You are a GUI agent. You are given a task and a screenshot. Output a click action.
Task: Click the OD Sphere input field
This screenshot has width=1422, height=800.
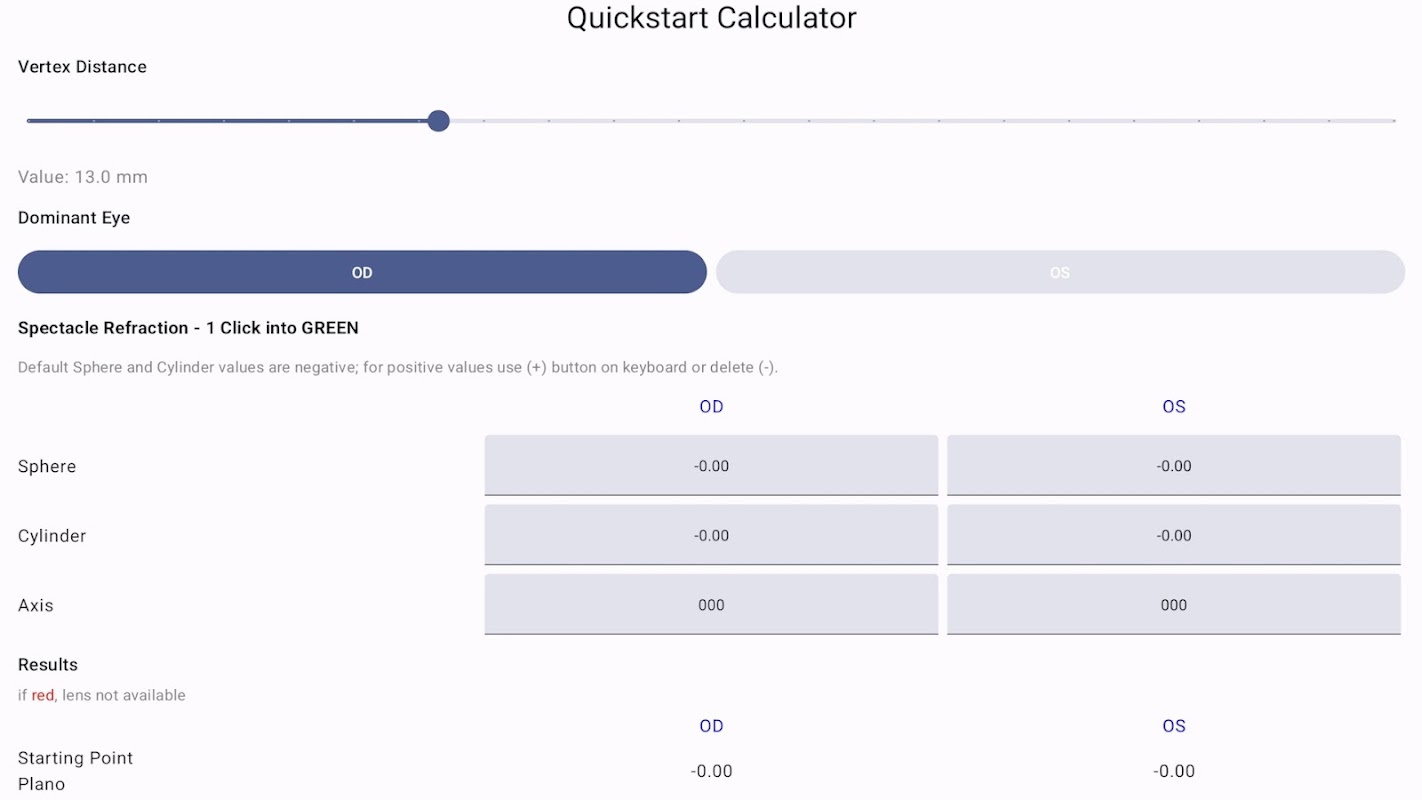click(x=711, y=465)
